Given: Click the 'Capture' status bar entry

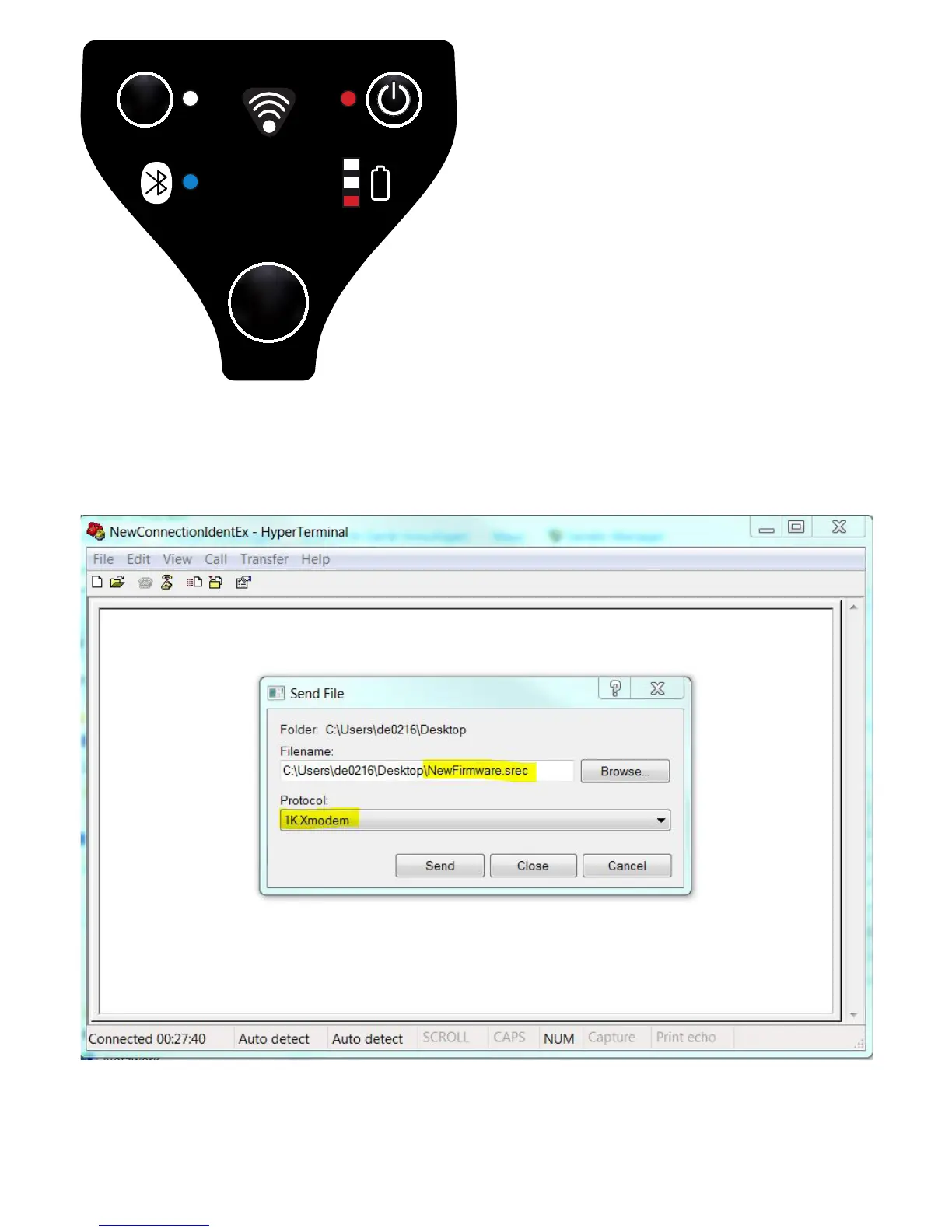Looking at the screenshot, I should point(612,1038).
